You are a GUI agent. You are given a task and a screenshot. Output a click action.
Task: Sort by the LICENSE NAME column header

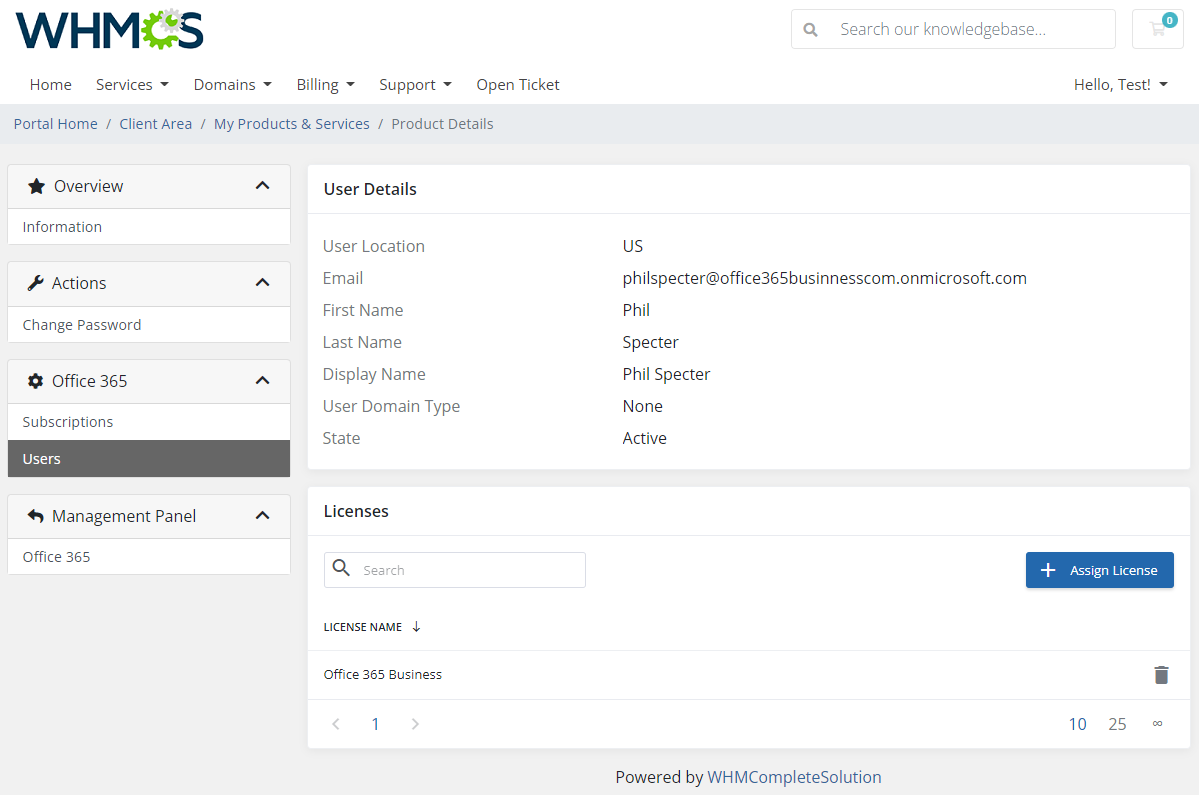[362, 627]
